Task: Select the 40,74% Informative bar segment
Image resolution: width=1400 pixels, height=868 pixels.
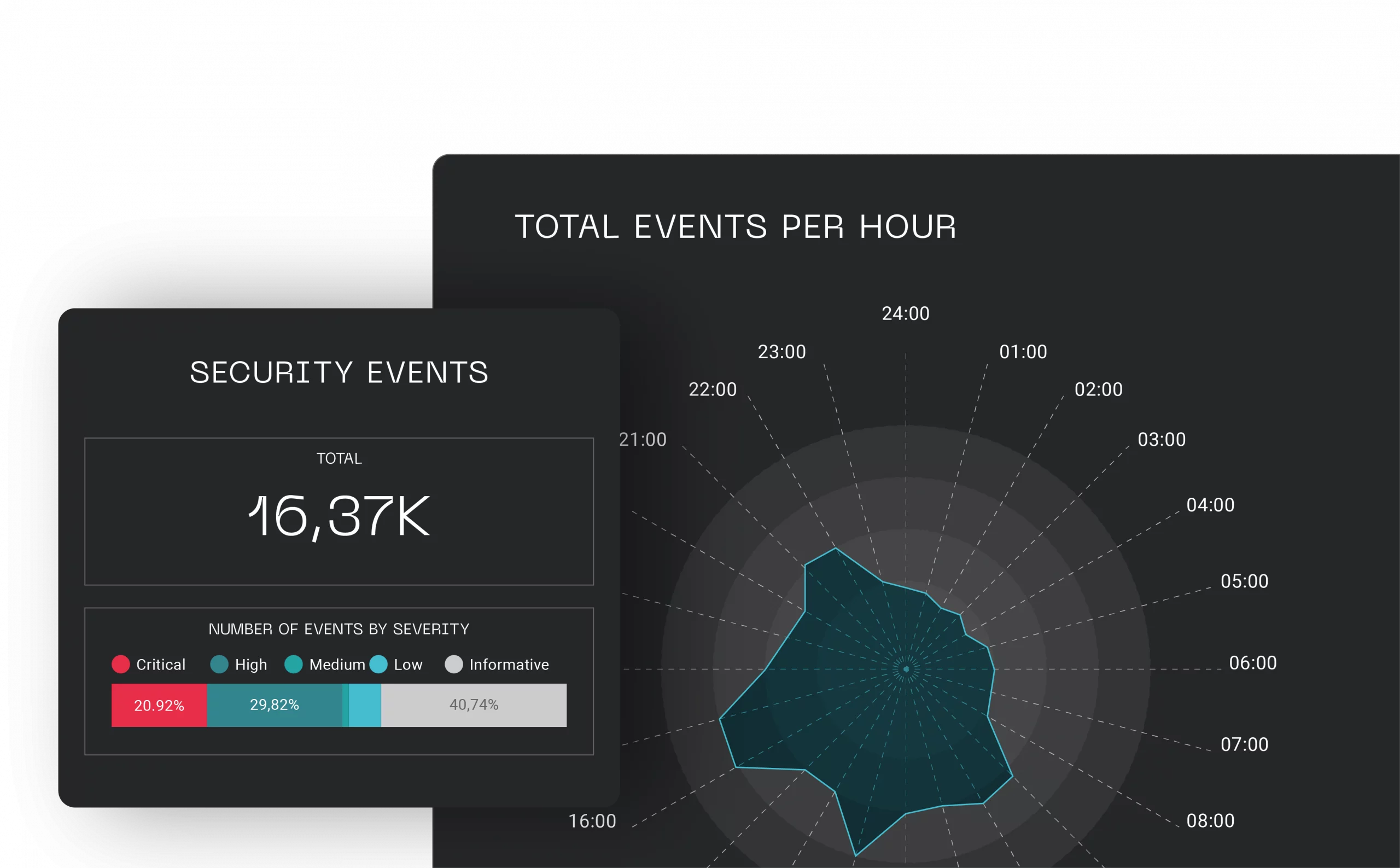Action: point(474,705)
